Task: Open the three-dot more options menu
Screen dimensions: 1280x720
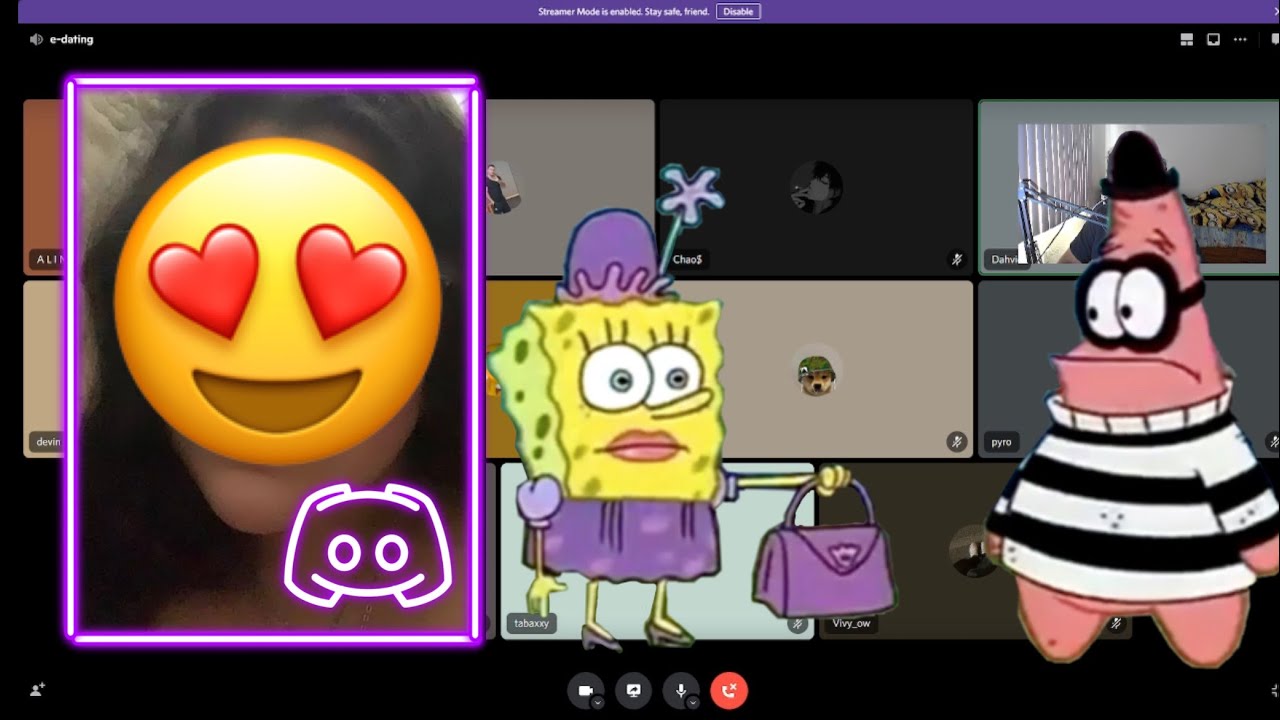Action: coord(1240,40)
